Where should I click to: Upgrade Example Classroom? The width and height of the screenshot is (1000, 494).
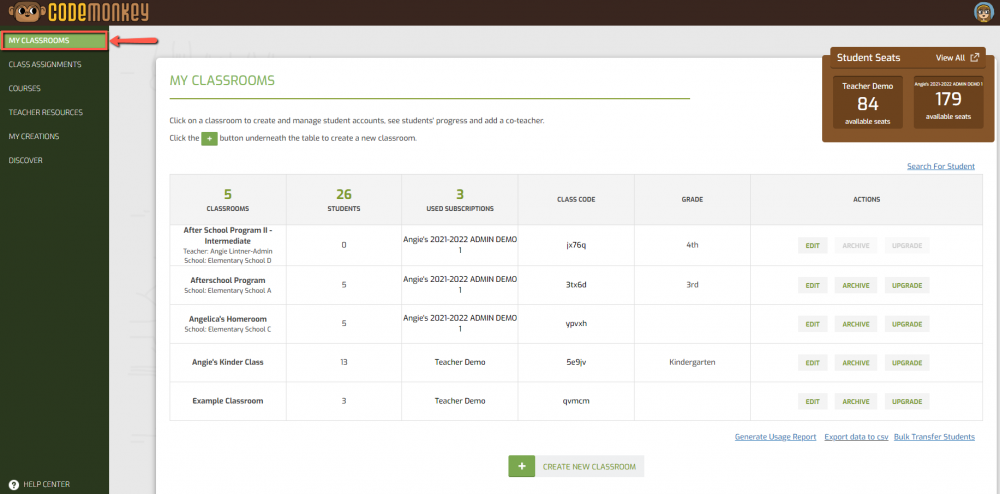pos(907,402)
